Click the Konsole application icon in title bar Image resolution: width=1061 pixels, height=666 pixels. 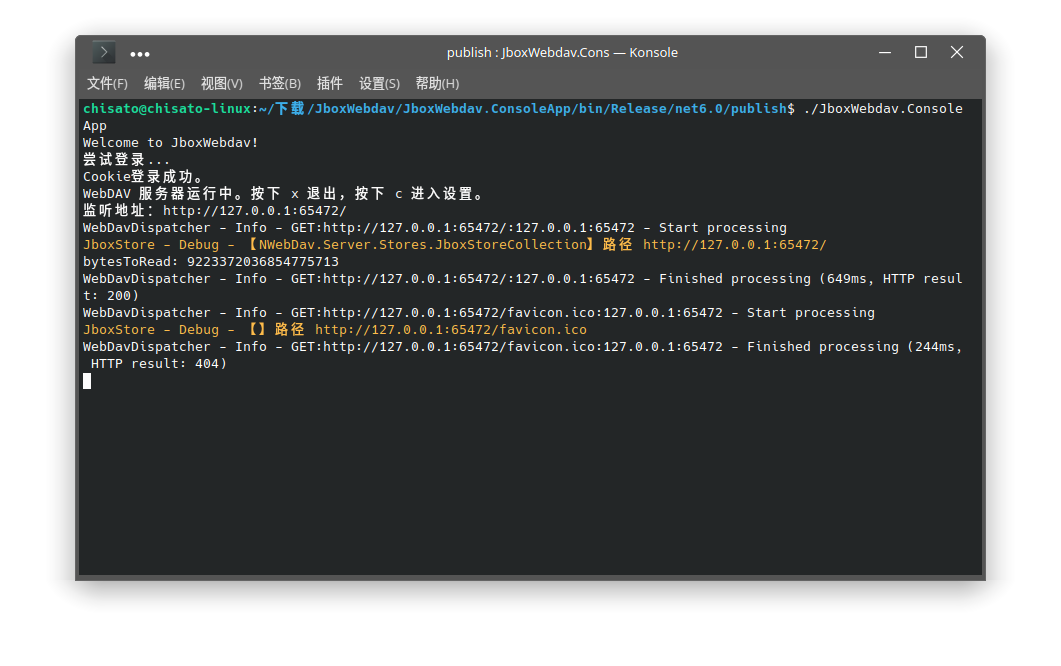(x=103, y=52)
